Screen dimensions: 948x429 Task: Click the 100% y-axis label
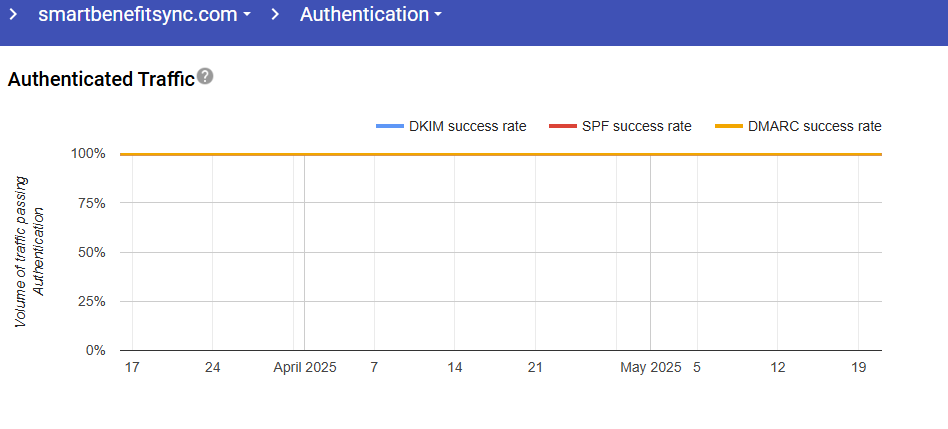88,154
